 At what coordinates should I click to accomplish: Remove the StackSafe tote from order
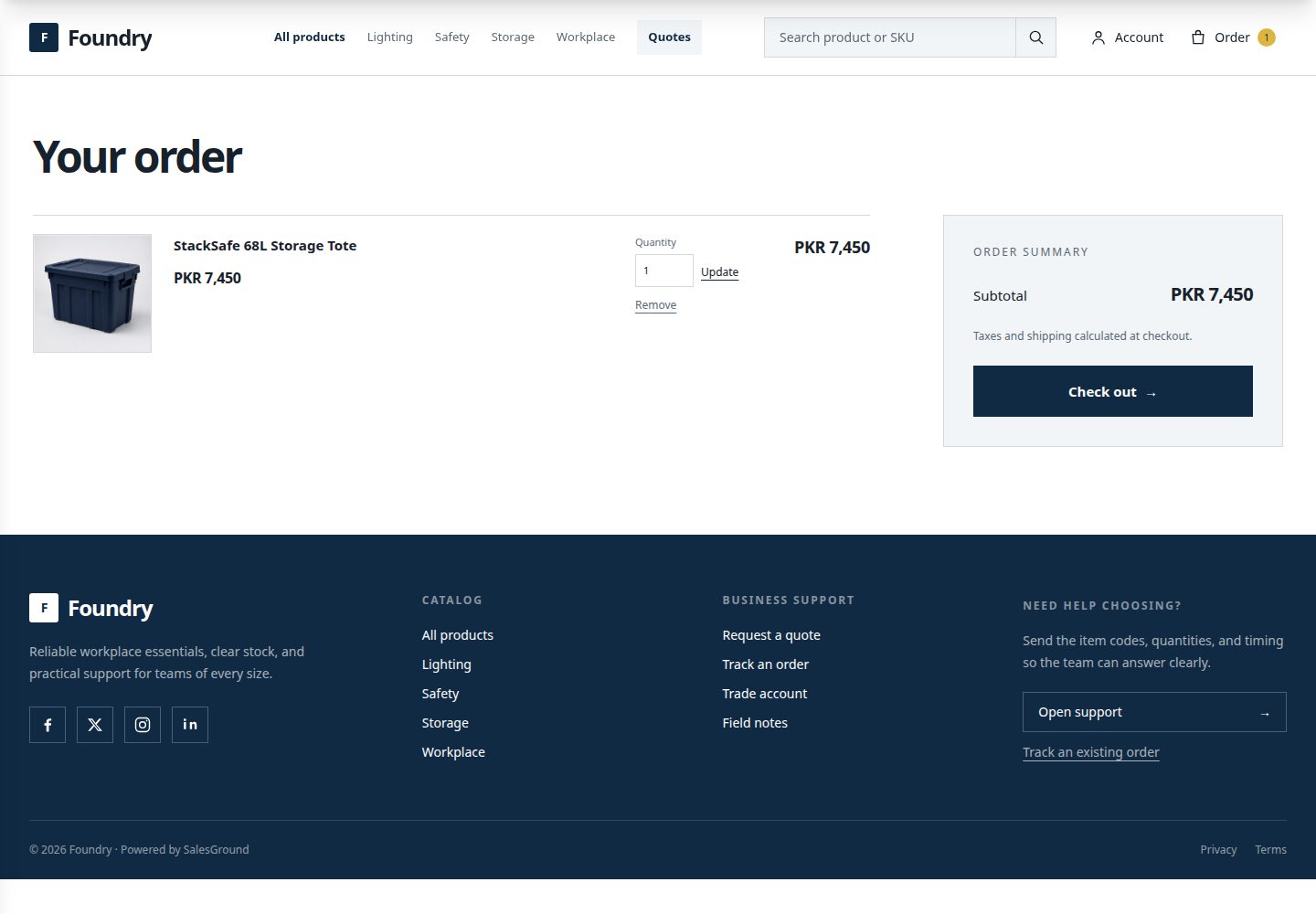[655, 305]
